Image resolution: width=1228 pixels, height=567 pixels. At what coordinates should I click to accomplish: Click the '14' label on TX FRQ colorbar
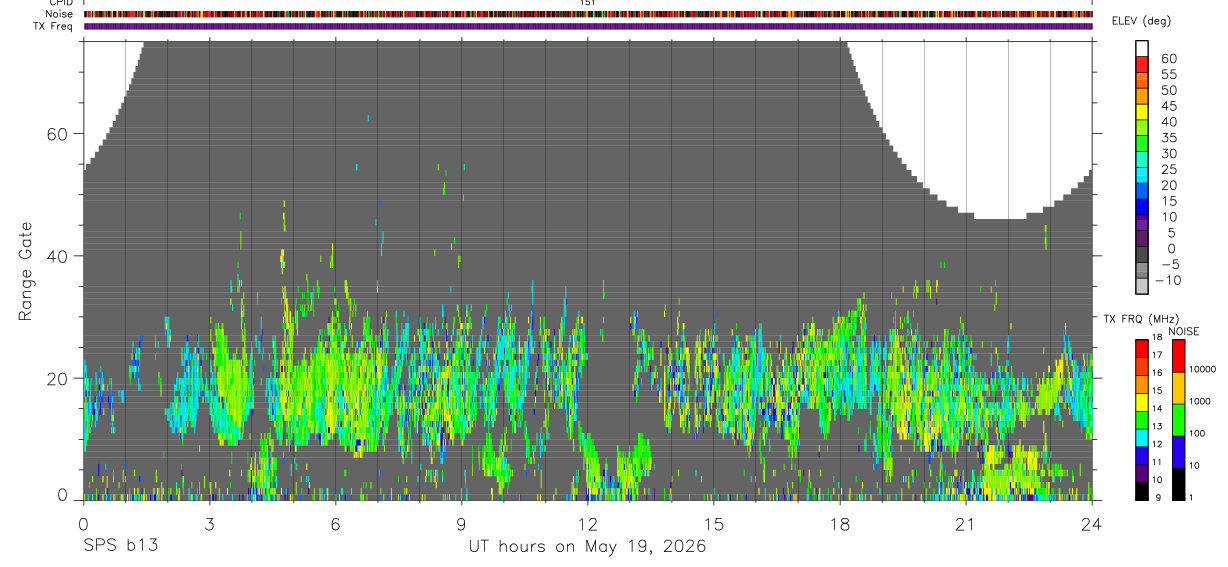1157,409
